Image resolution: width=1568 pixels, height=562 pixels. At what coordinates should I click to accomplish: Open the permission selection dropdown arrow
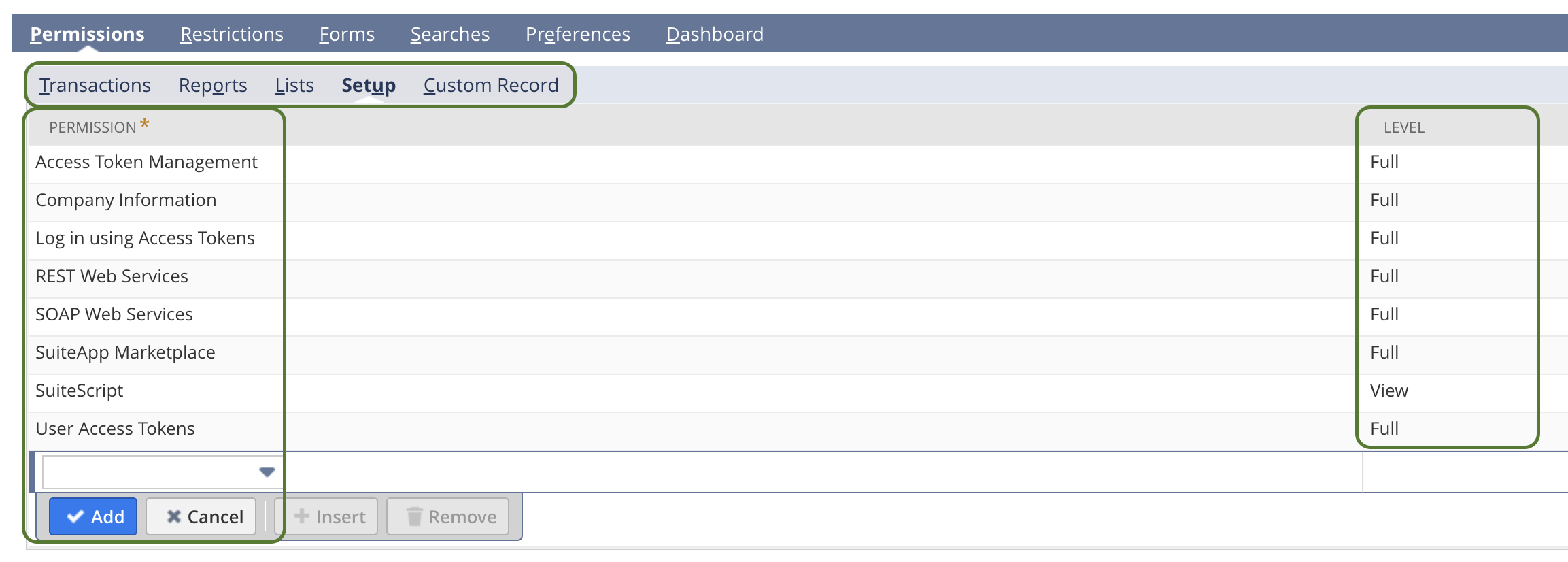[266, 470]
